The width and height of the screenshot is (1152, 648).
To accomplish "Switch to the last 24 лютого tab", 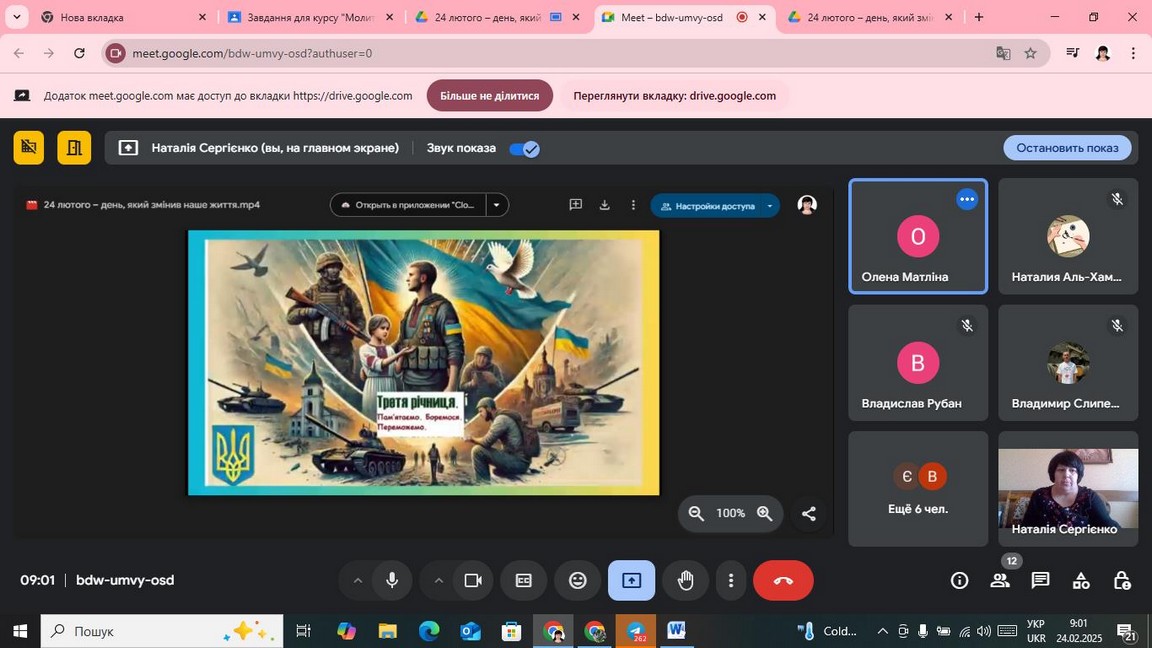I will pyautogui.click(x=871, y=17).
